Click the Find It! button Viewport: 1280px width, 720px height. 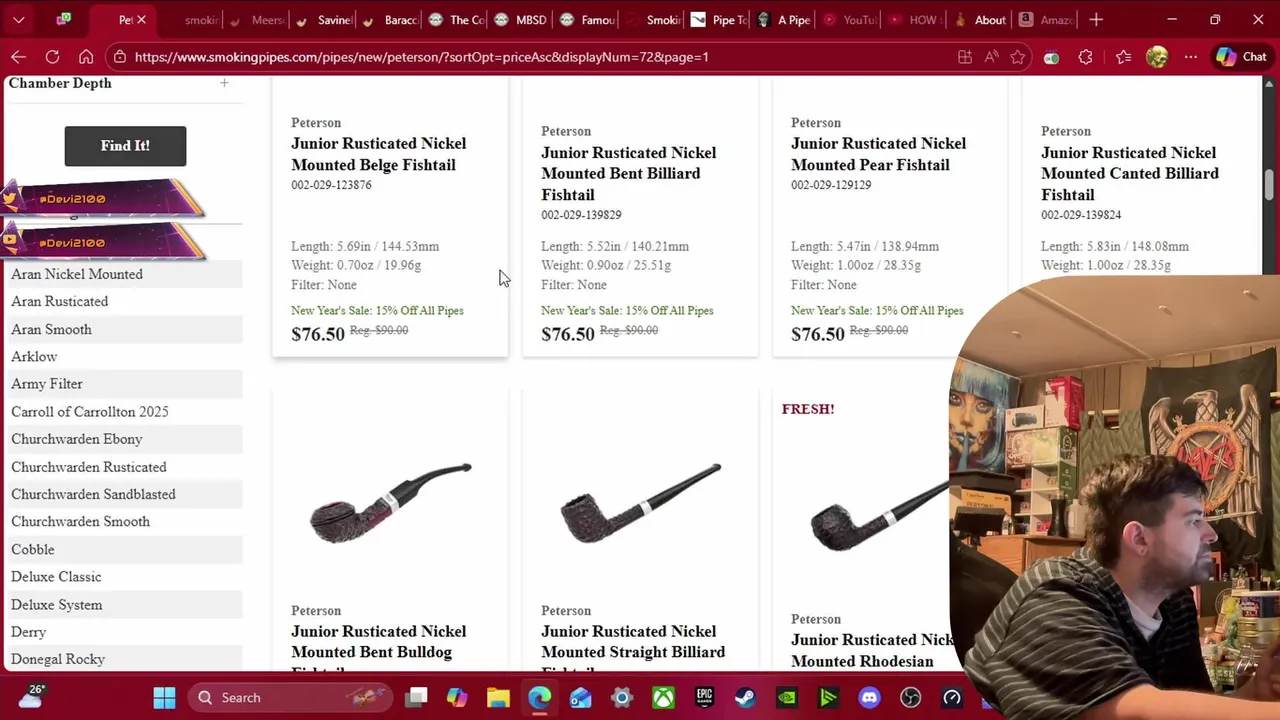click(x=125, y=146)
